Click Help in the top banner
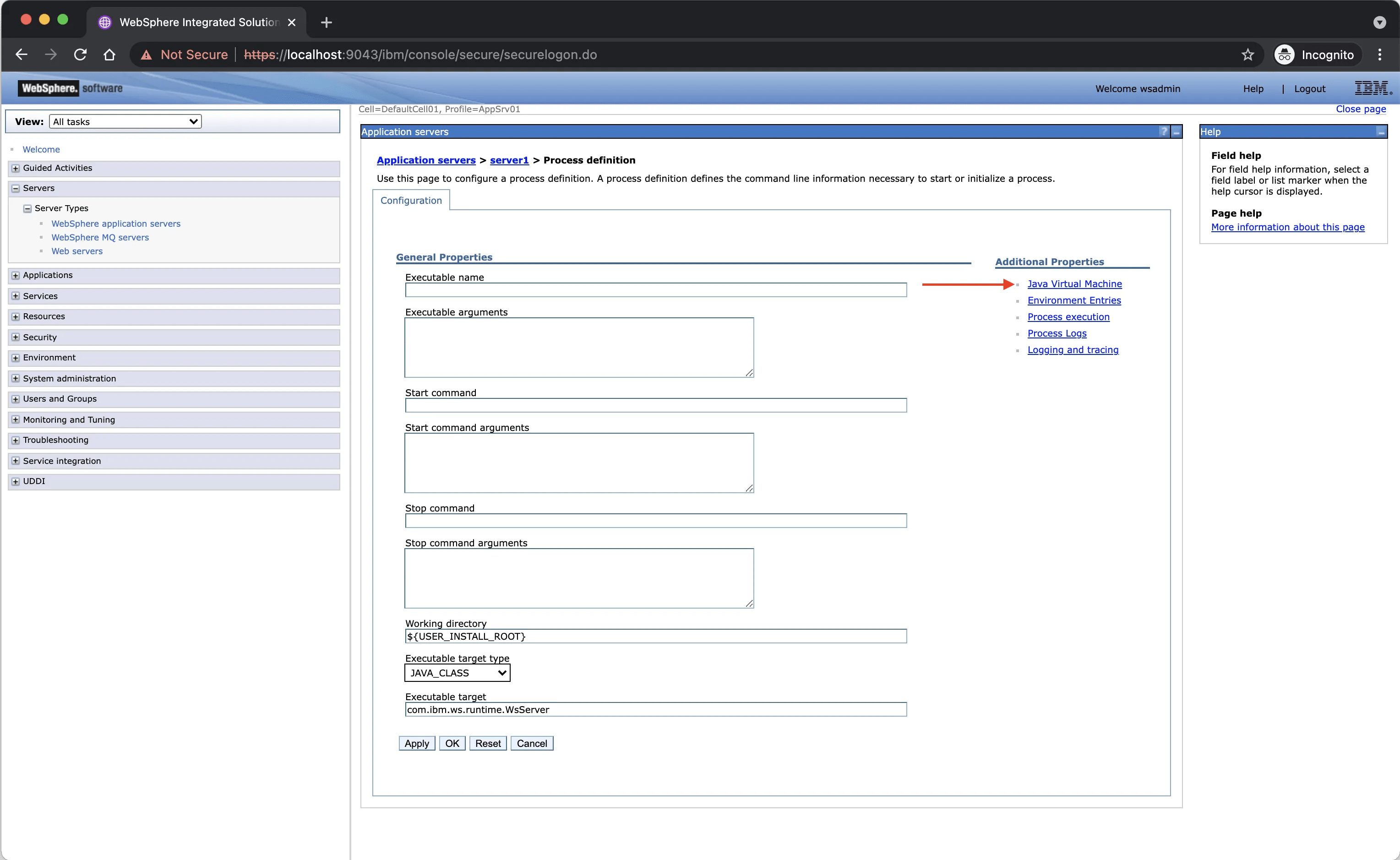 click(x=1253, y=89)
